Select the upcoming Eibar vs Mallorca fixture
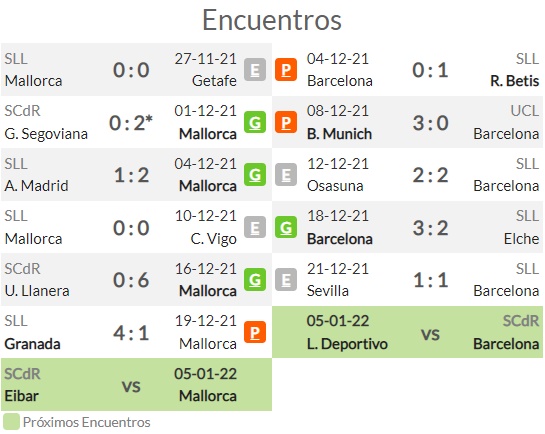 (136, 385)
